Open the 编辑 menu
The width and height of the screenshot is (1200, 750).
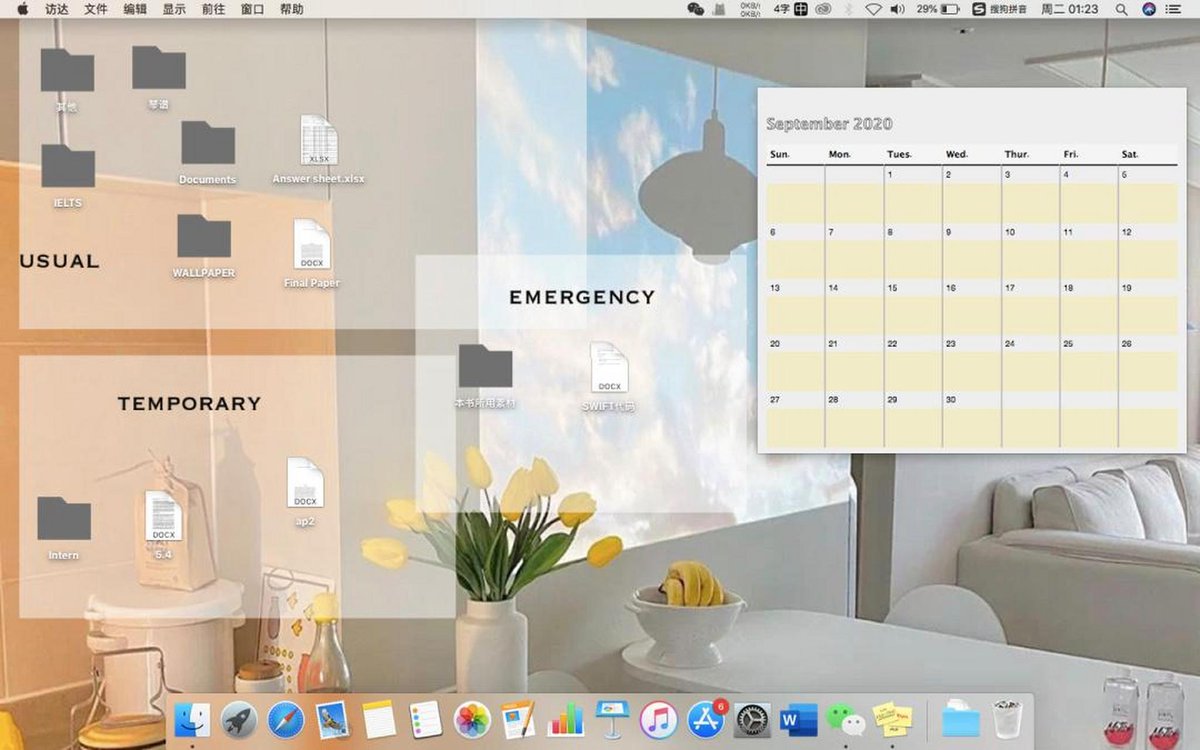coord(135,9)
